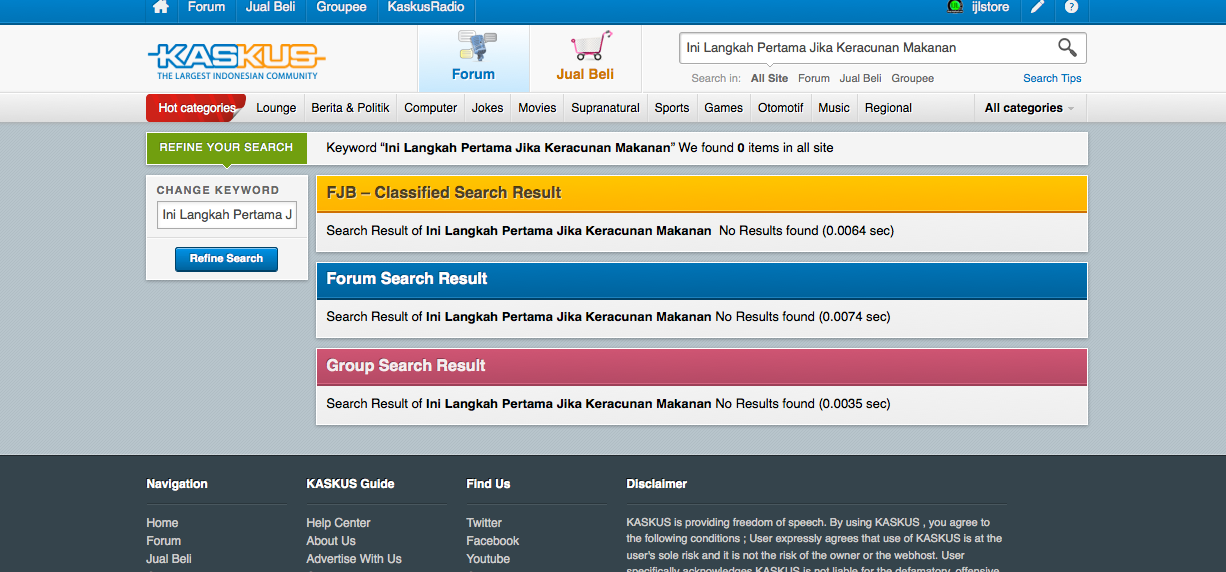This screenshot has width=1226, height=572.
Task: Open the Hot categories menu
Action: click(x=196, y=108)
